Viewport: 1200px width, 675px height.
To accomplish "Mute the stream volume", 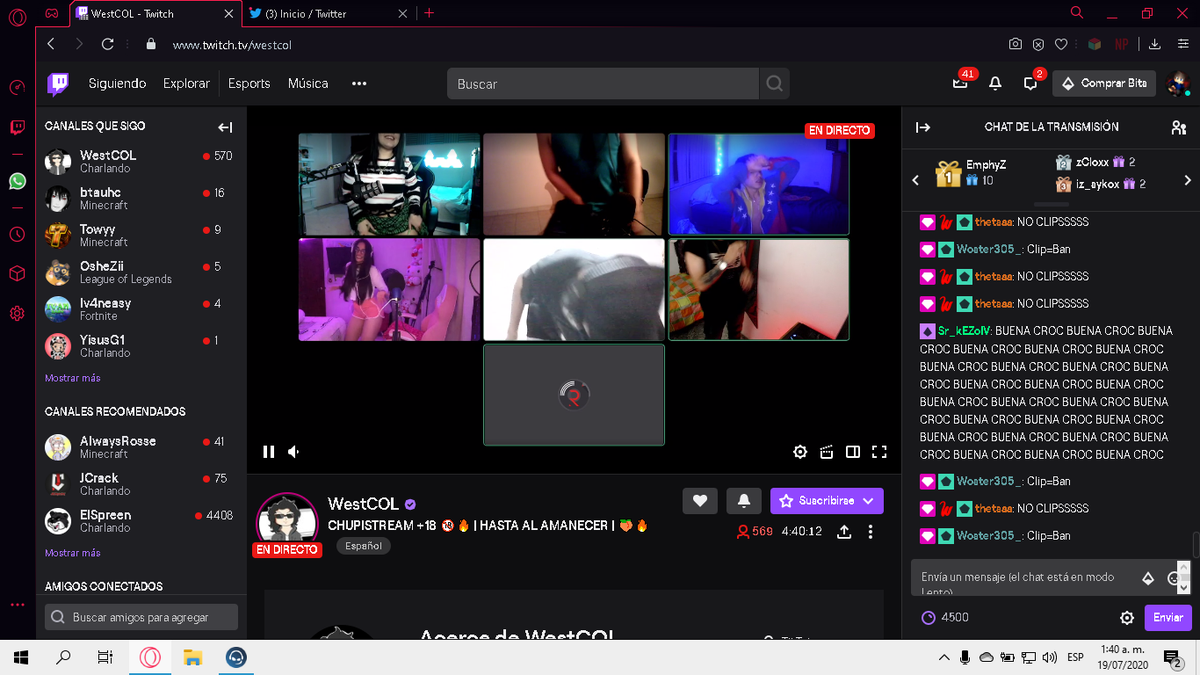I will coord(294,452).
